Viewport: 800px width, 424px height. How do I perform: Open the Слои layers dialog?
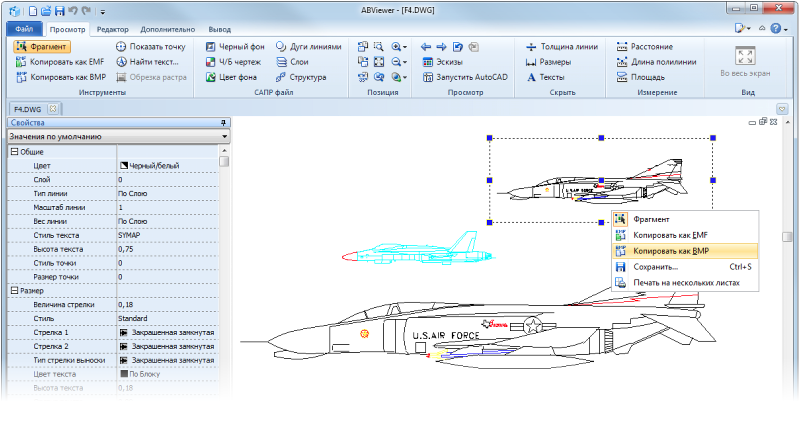tap(292, 62)
